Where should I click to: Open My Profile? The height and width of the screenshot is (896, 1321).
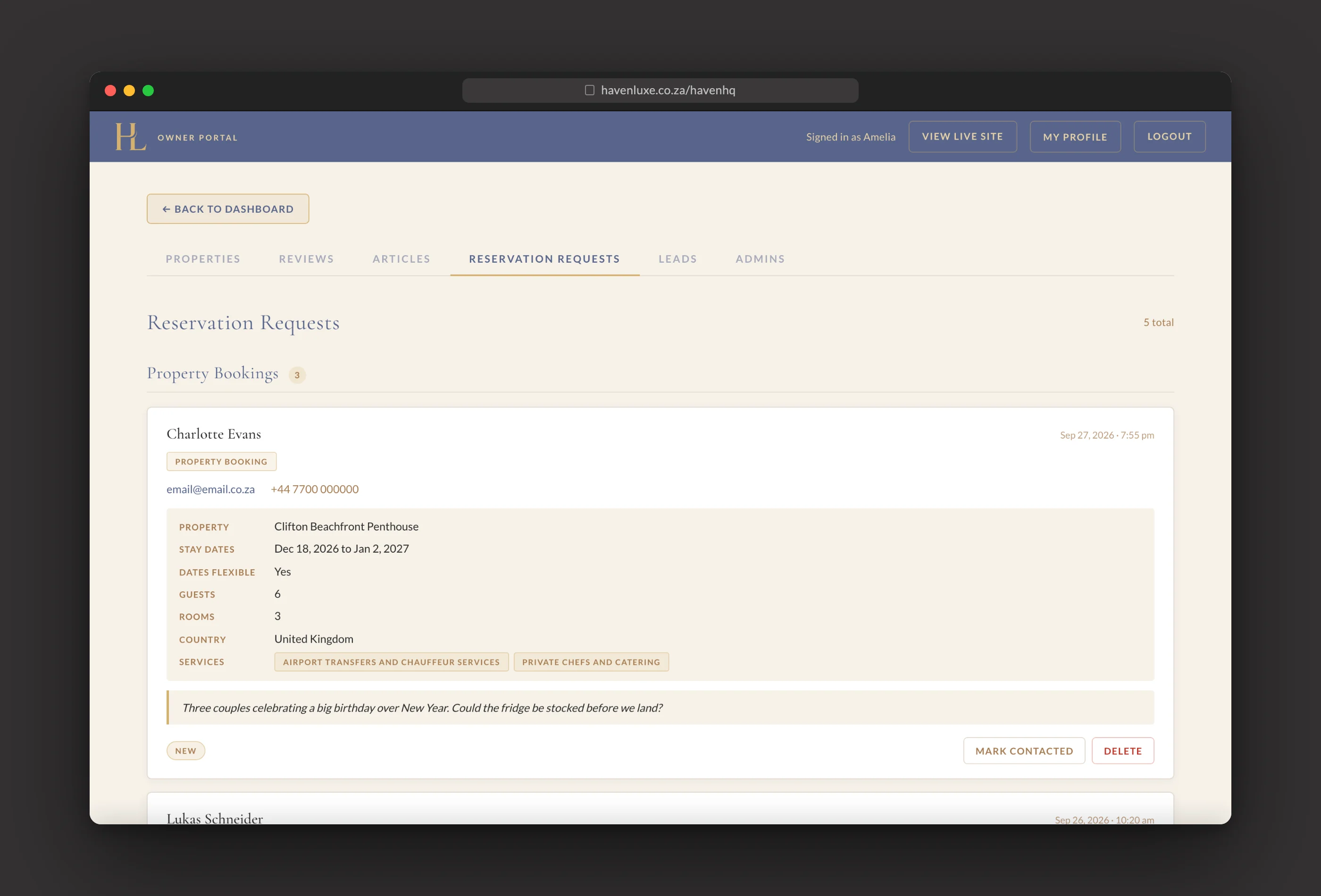pyautogui.click(x=1075, y=137)
